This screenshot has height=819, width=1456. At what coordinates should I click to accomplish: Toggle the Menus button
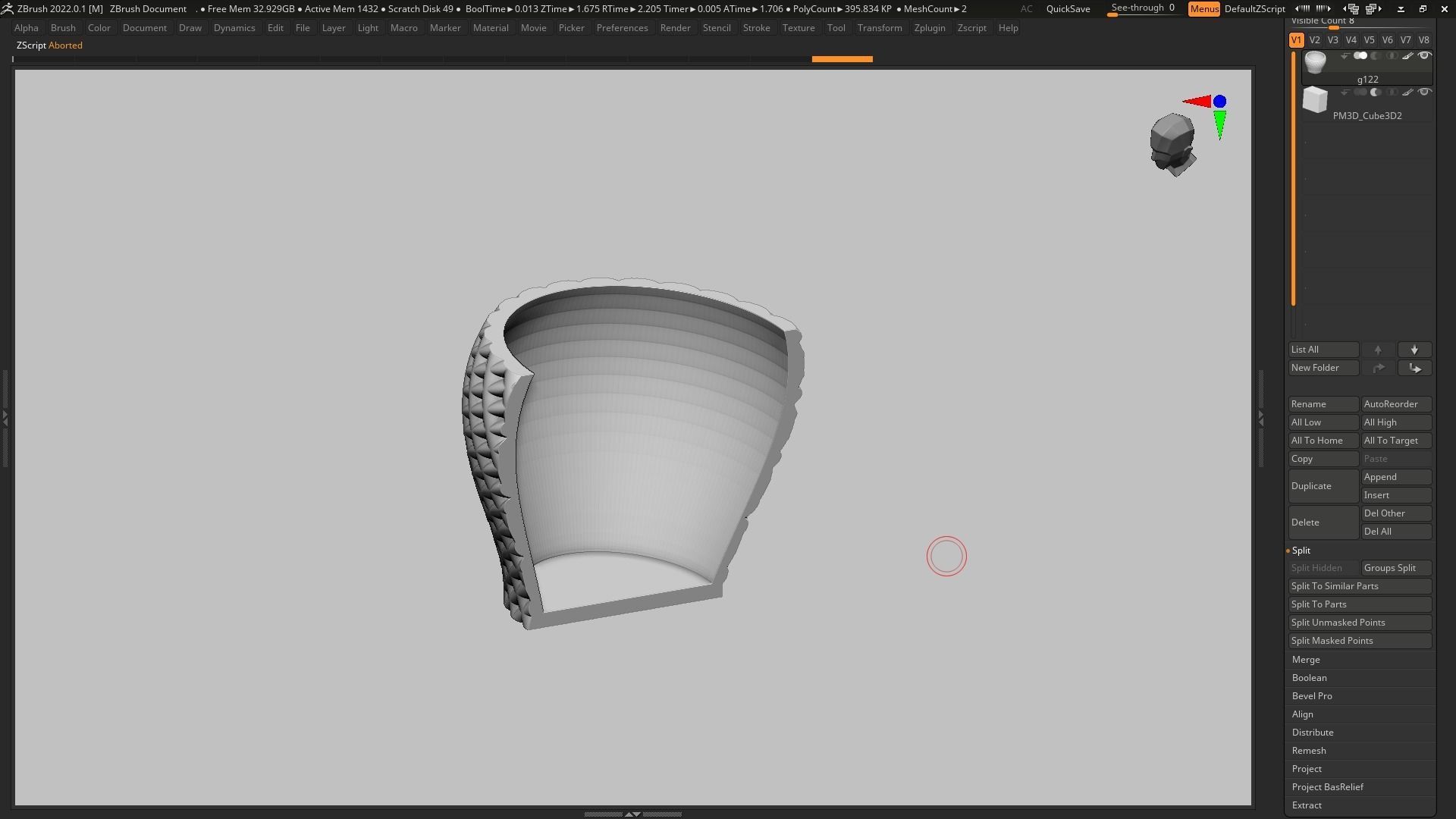(1204, 9)
